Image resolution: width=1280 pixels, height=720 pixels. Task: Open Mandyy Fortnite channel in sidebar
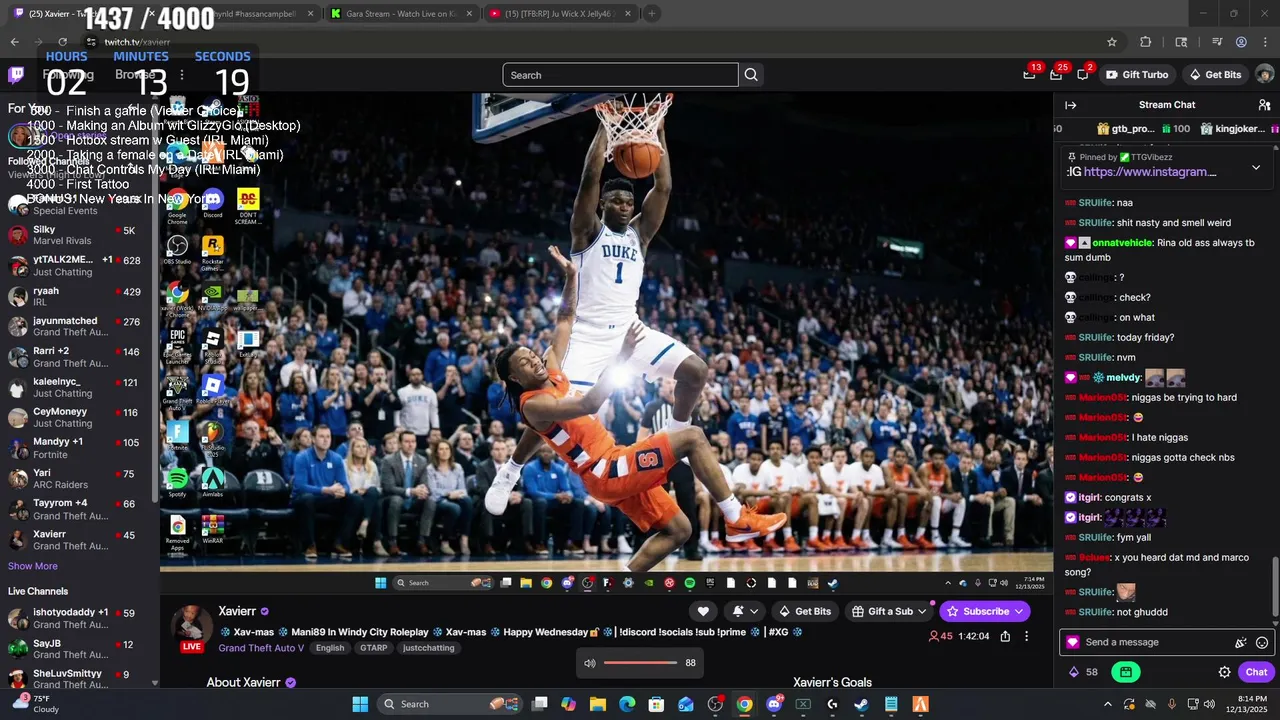pos(76,448)
